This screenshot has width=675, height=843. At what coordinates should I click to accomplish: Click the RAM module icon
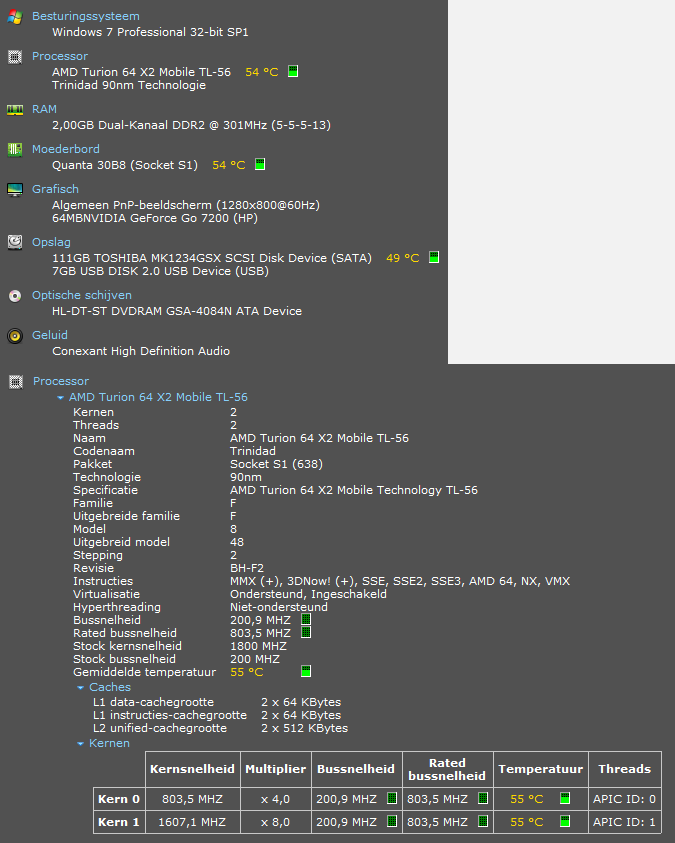15,110
